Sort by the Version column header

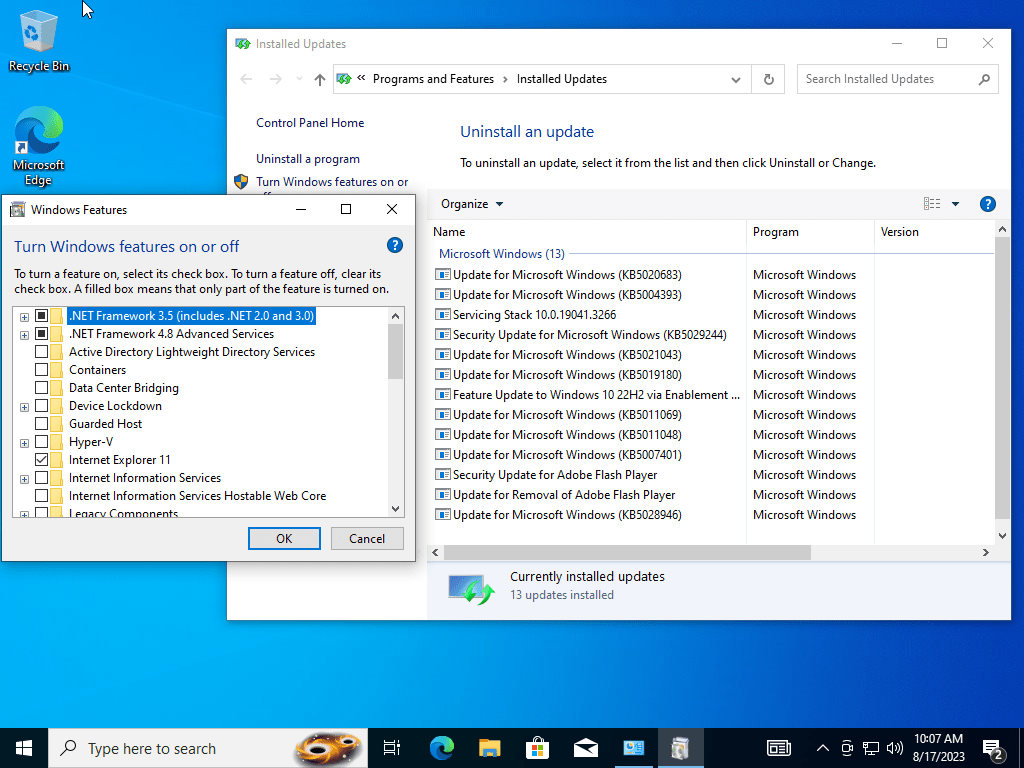(x=933, y=232)
